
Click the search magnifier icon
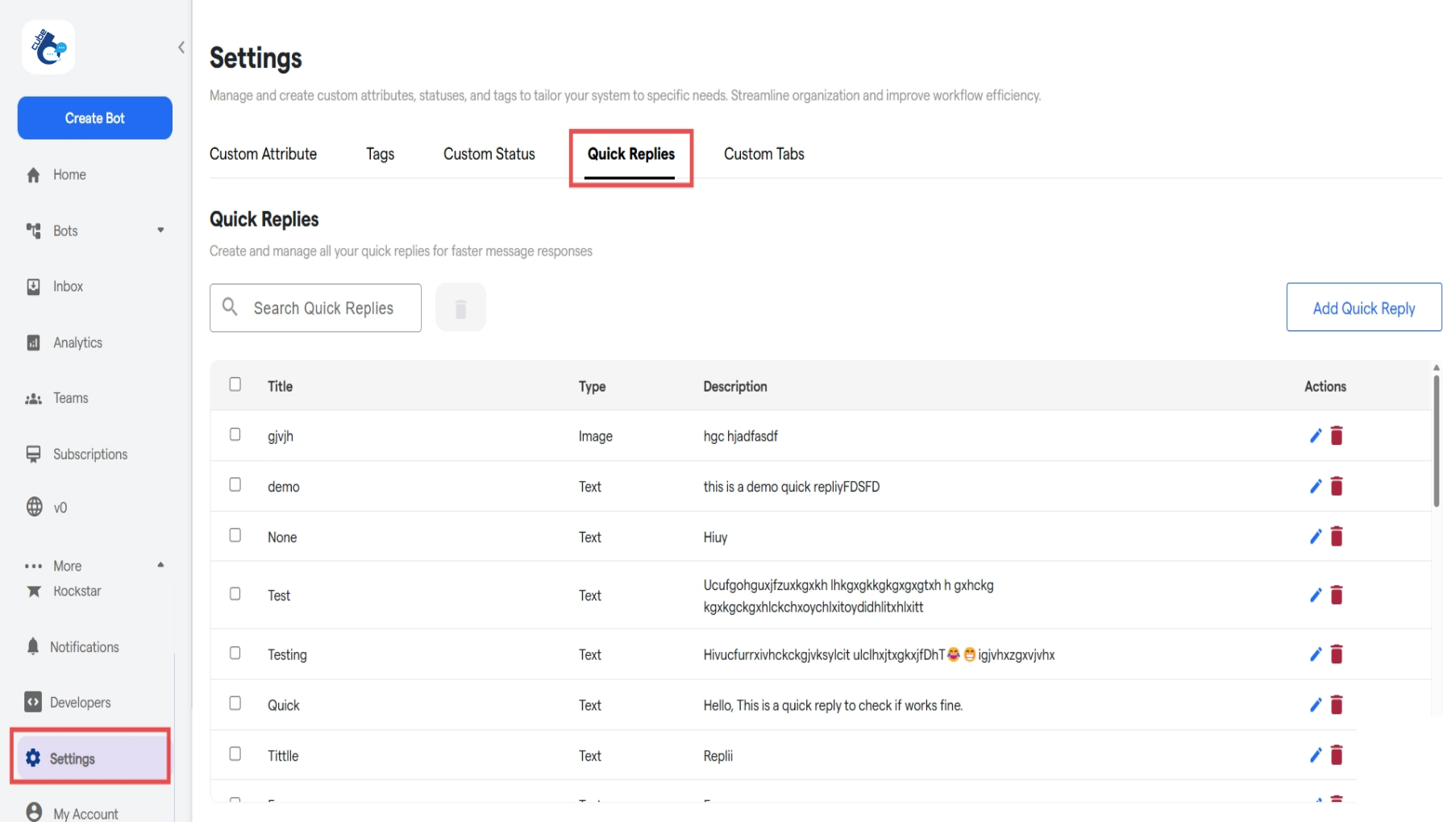230,307
